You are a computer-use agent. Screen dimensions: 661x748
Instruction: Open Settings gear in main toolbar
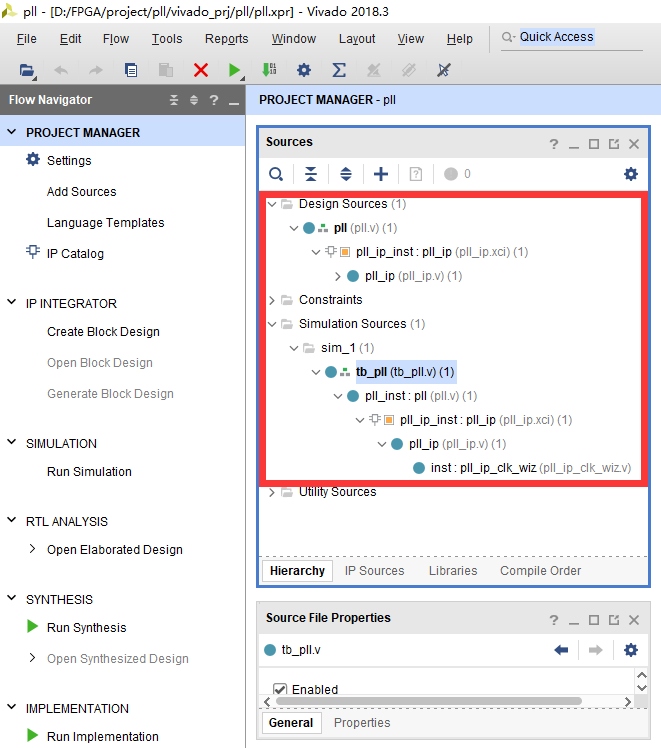pyautogui.click(x=304, y=70)
